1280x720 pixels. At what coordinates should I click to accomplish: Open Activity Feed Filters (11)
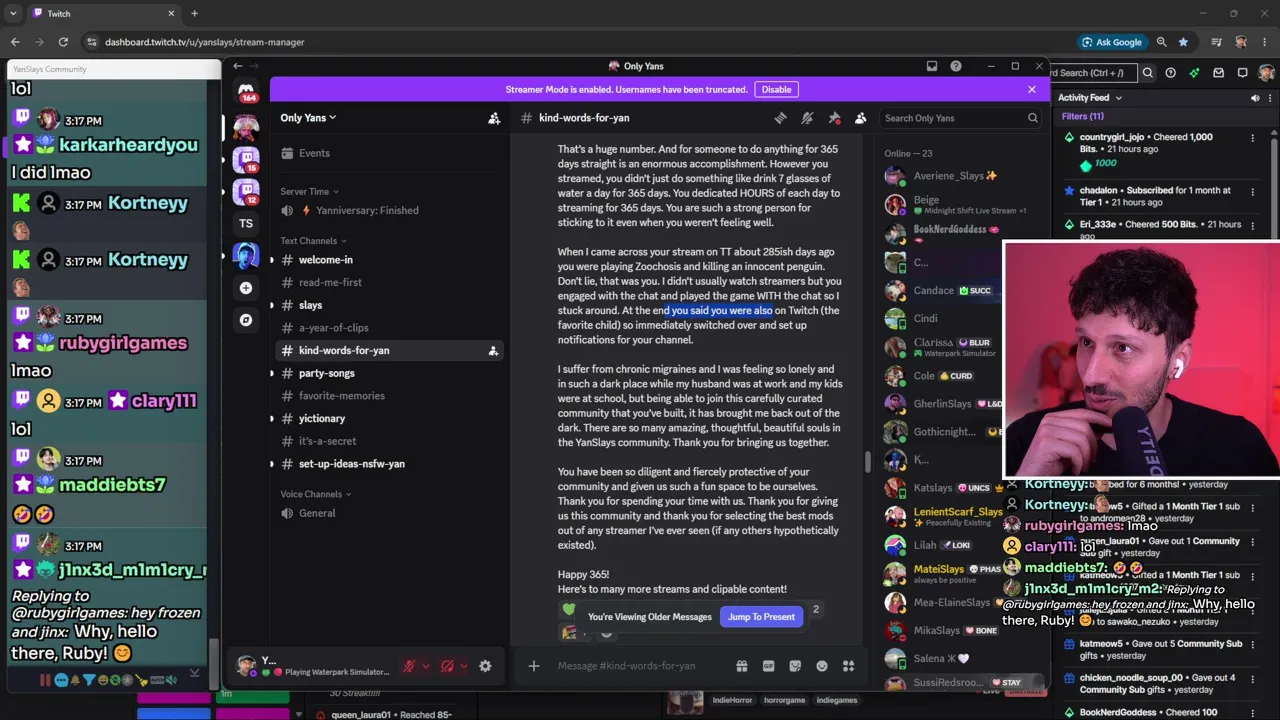(1083, 117)
